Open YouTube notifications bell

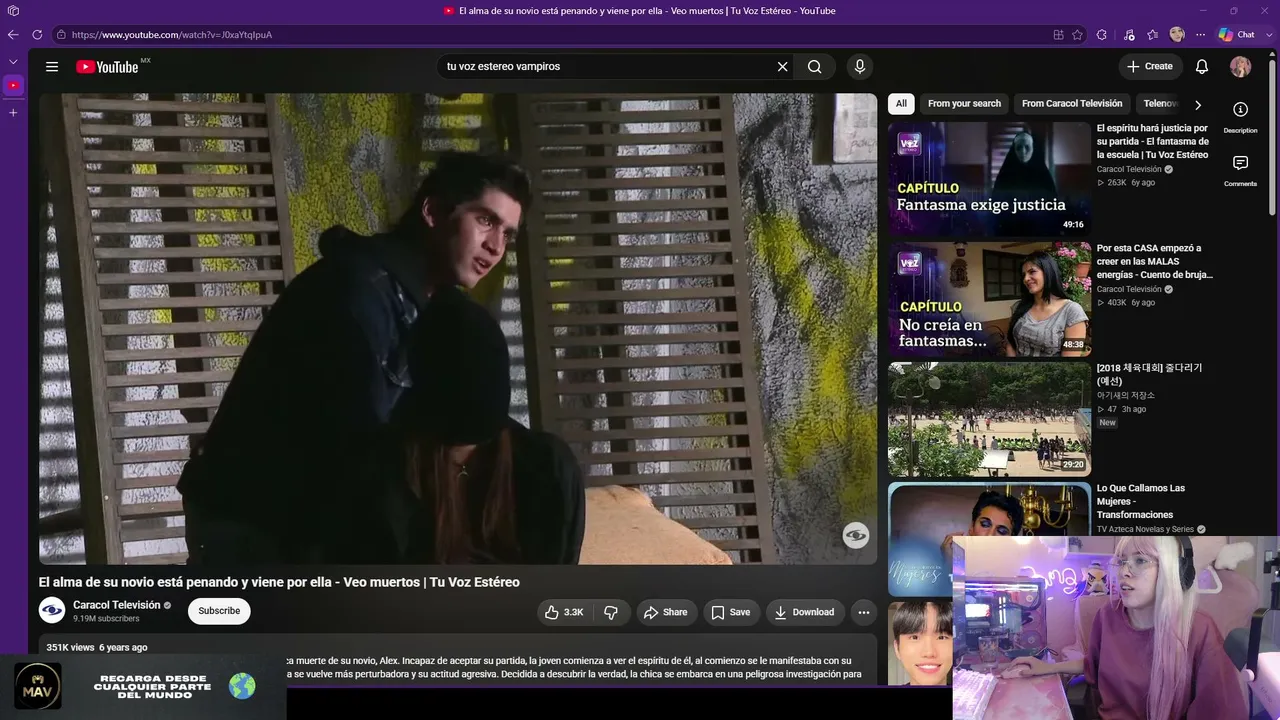click(x=1202, y=66)
